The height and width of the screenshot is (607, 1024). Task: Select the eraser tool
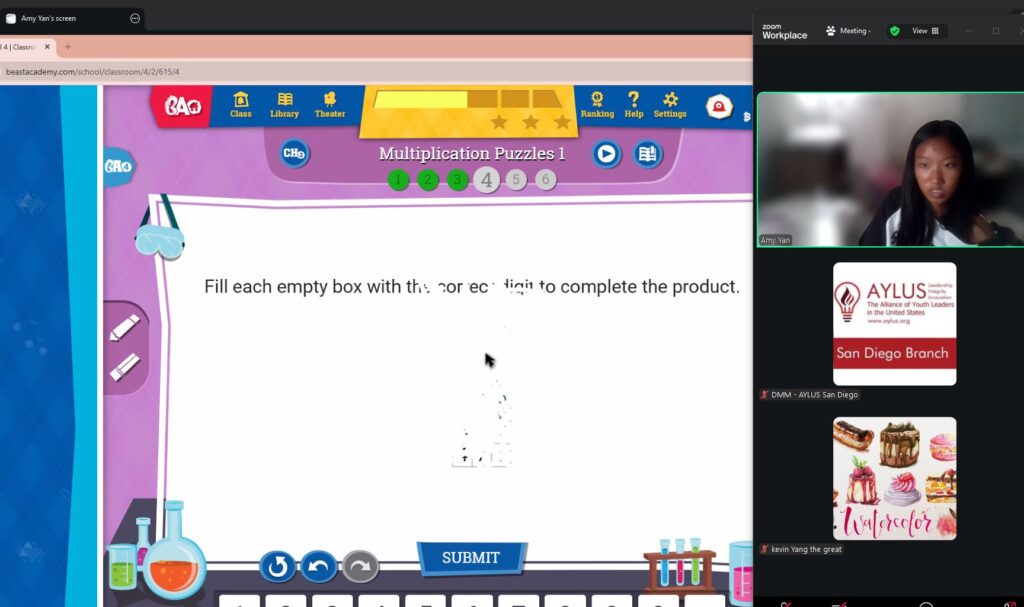[124, 367]
